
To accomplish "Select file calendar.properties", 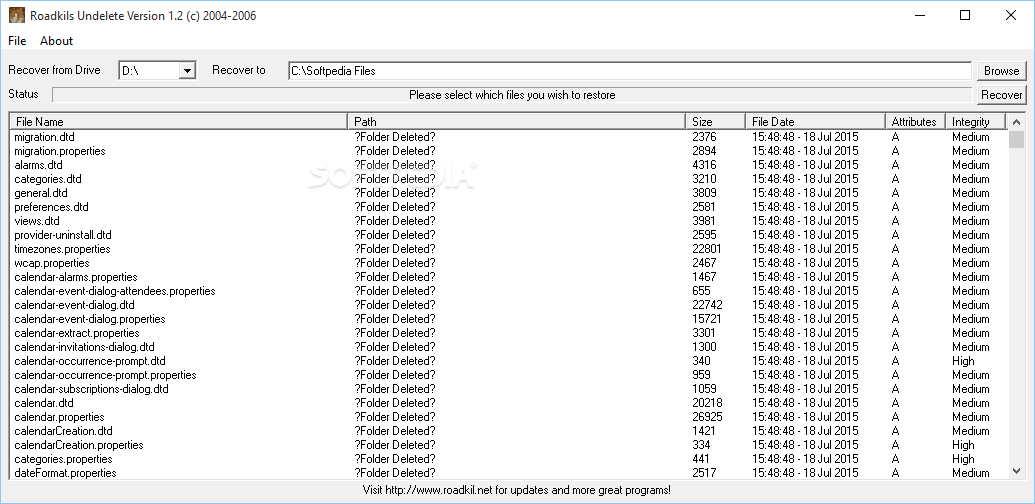I will tap(59, 417).
